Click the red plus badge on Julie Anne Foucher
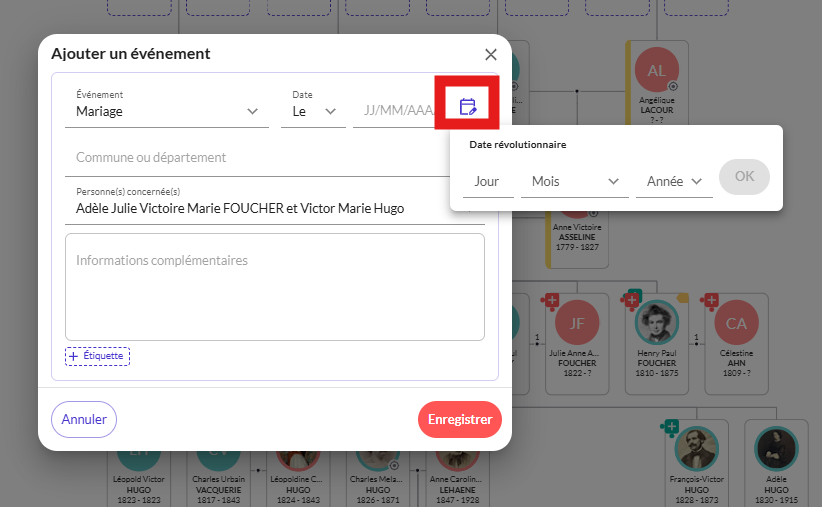Viewport: 822px width, 507px height. coord(550,300)
